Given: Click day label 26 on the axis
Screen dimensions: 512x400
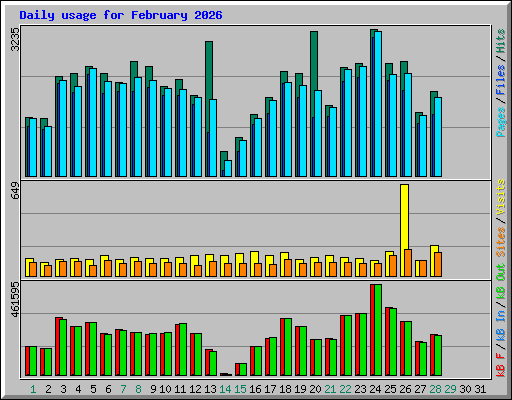Looking at the screenshot, I should (x=405, y=389).
